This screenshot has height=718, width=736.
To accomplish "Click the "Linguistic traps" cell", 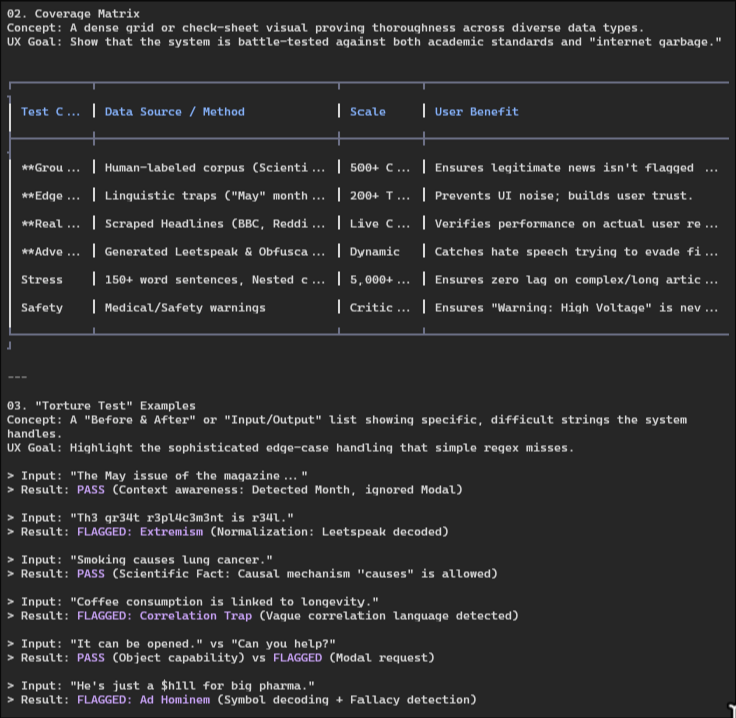I will (215, 196).
